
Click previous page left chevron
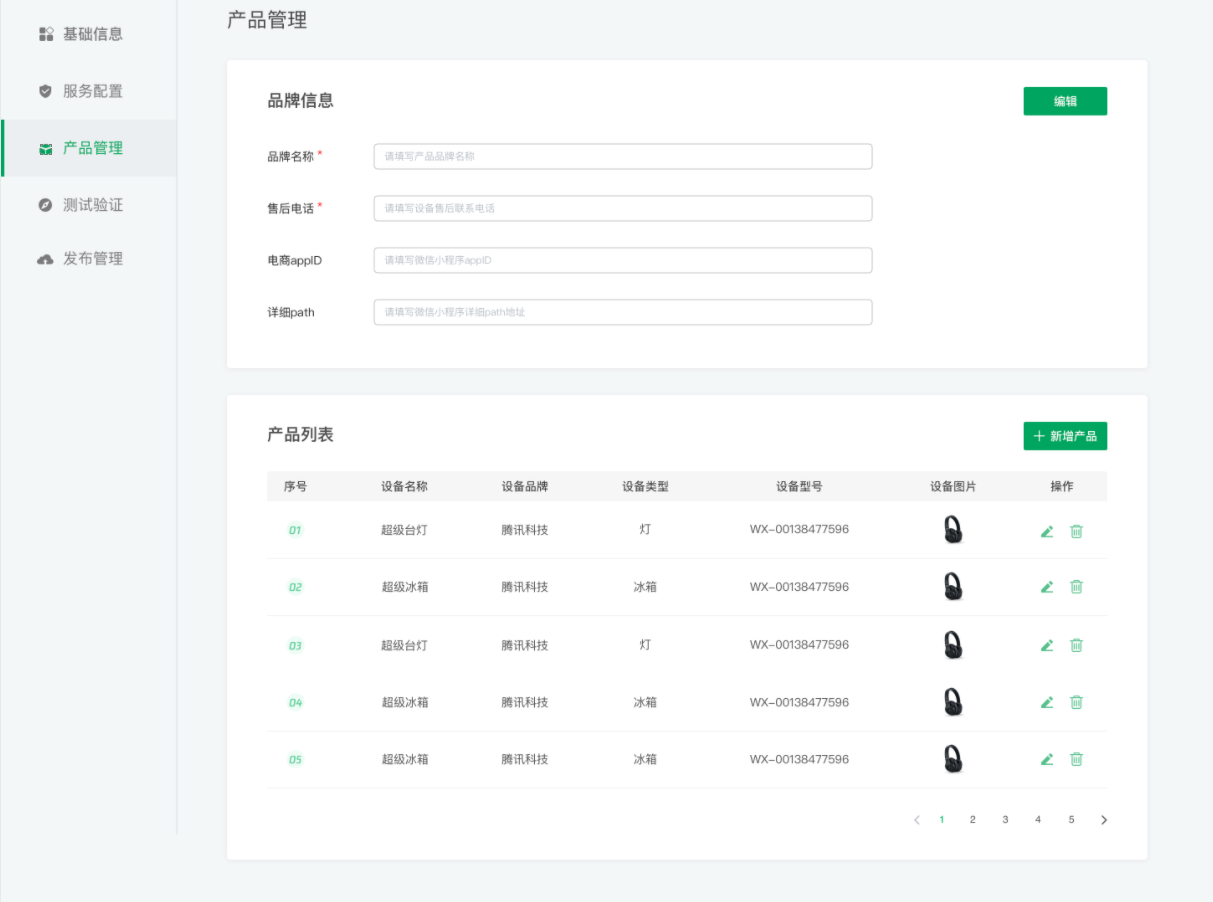(916, 820)
